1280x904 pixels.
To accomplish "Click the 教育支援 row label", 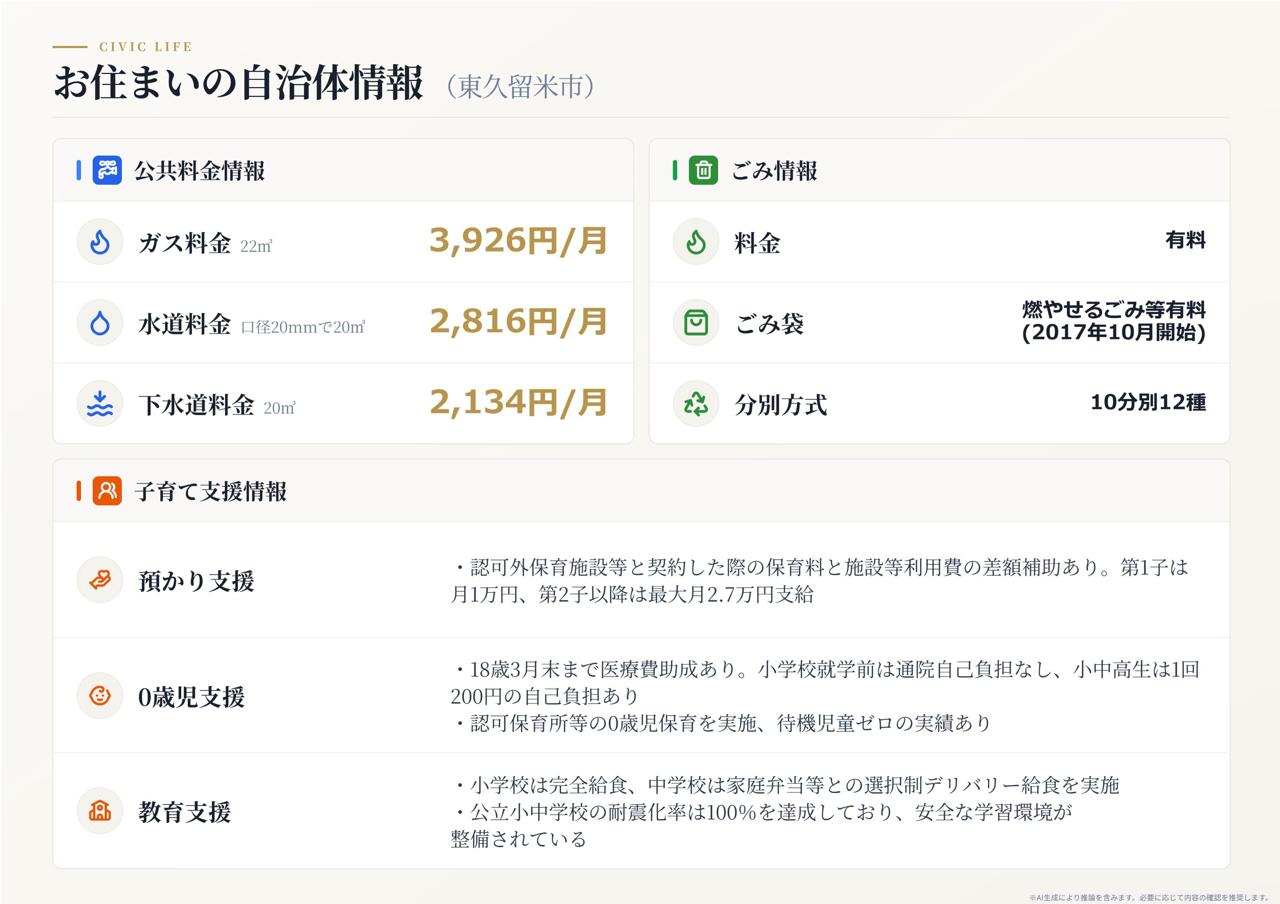I will click(x=185, y=812).
